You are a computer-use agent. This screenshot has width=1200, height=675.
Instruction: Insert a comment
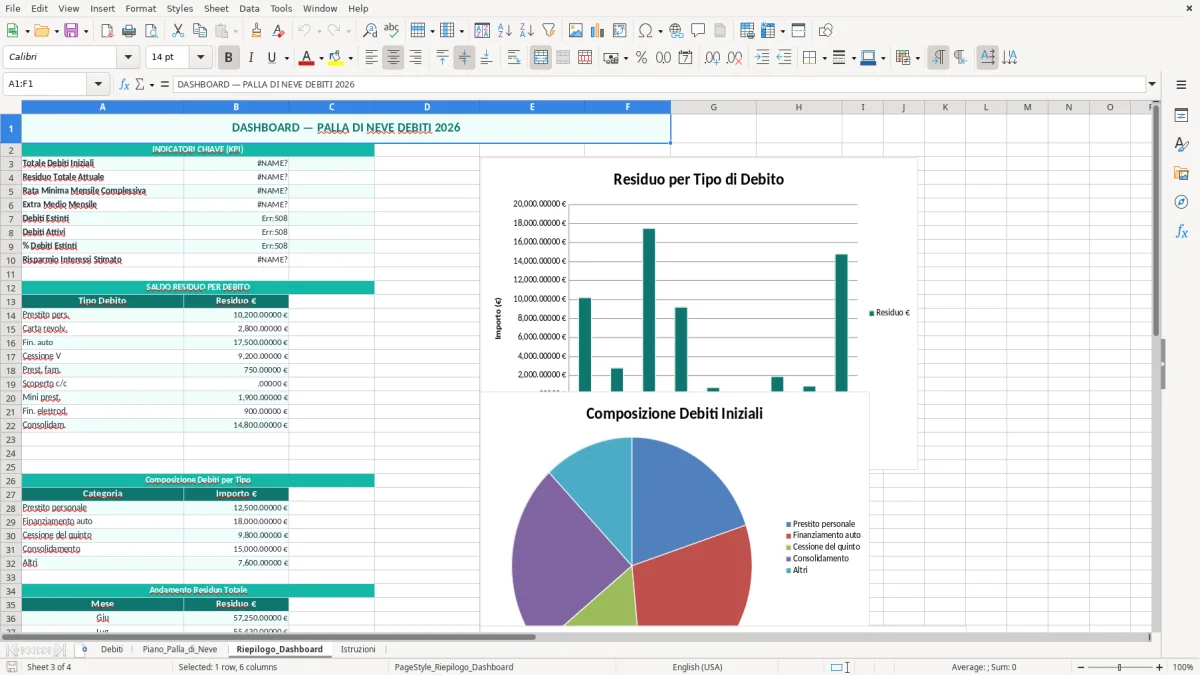698,31
